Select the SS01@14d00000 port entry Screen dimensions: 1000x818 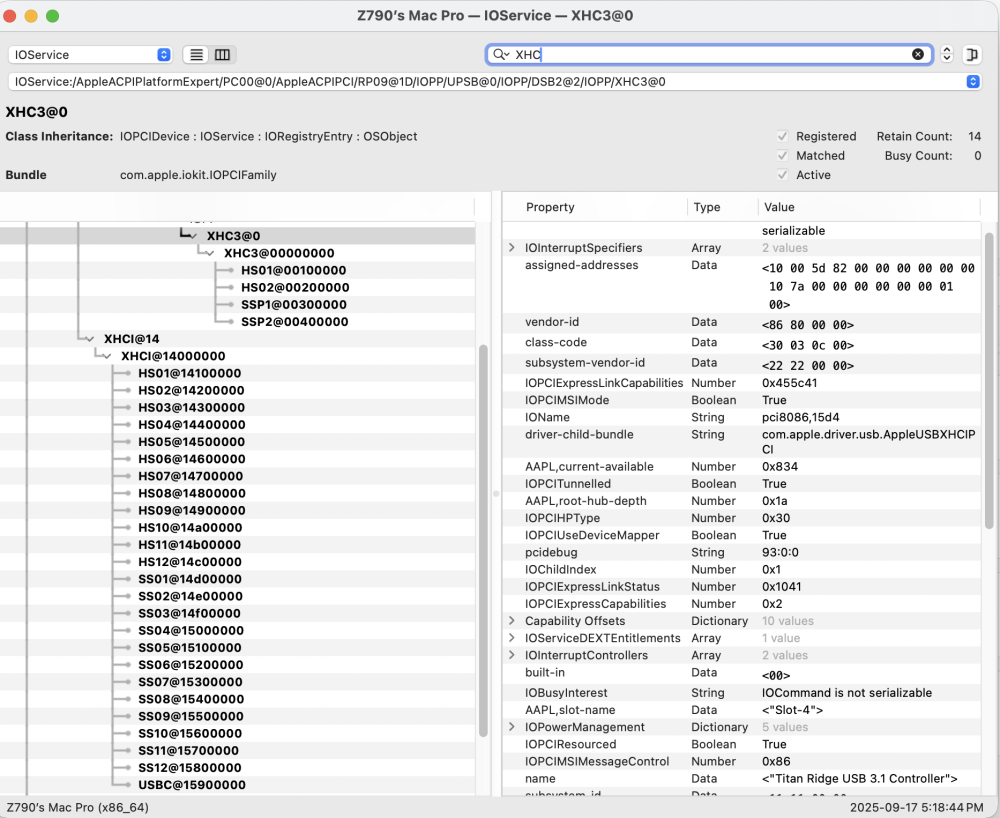click(190, 580)
